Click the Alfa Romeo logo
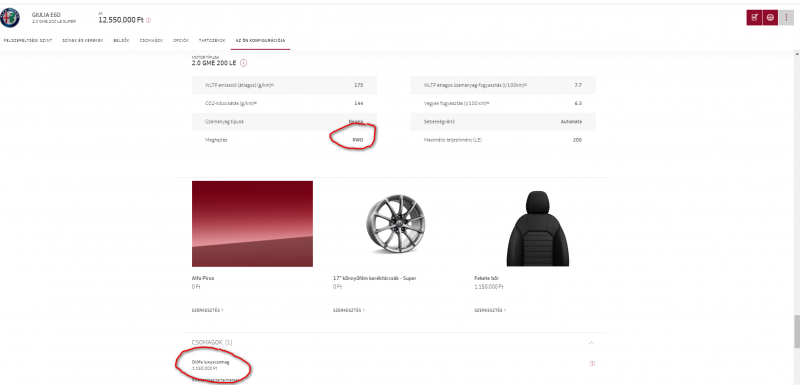The width and height of the screenshot is (800, 385). (x=10, y=18)
